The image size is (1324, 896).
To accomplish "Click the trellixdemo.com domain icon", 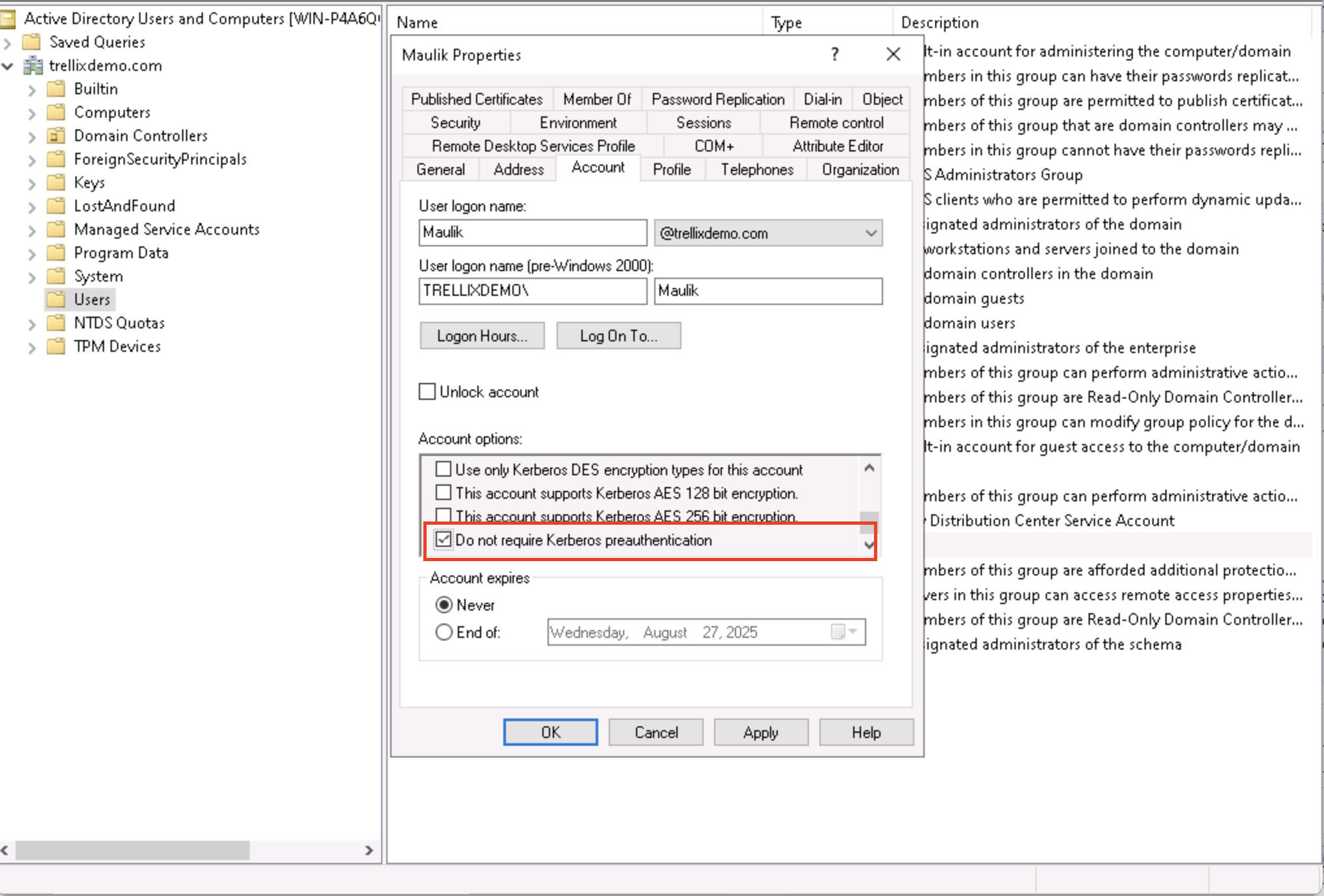I will click(33, 66).
